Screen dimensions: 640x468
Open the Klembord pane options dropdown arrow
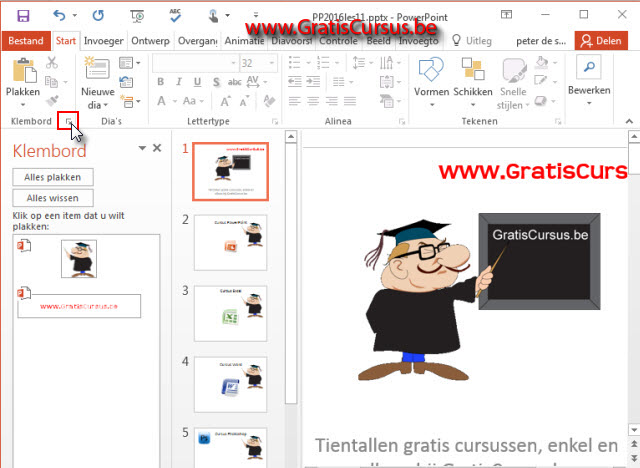click(x=142, y=148)
